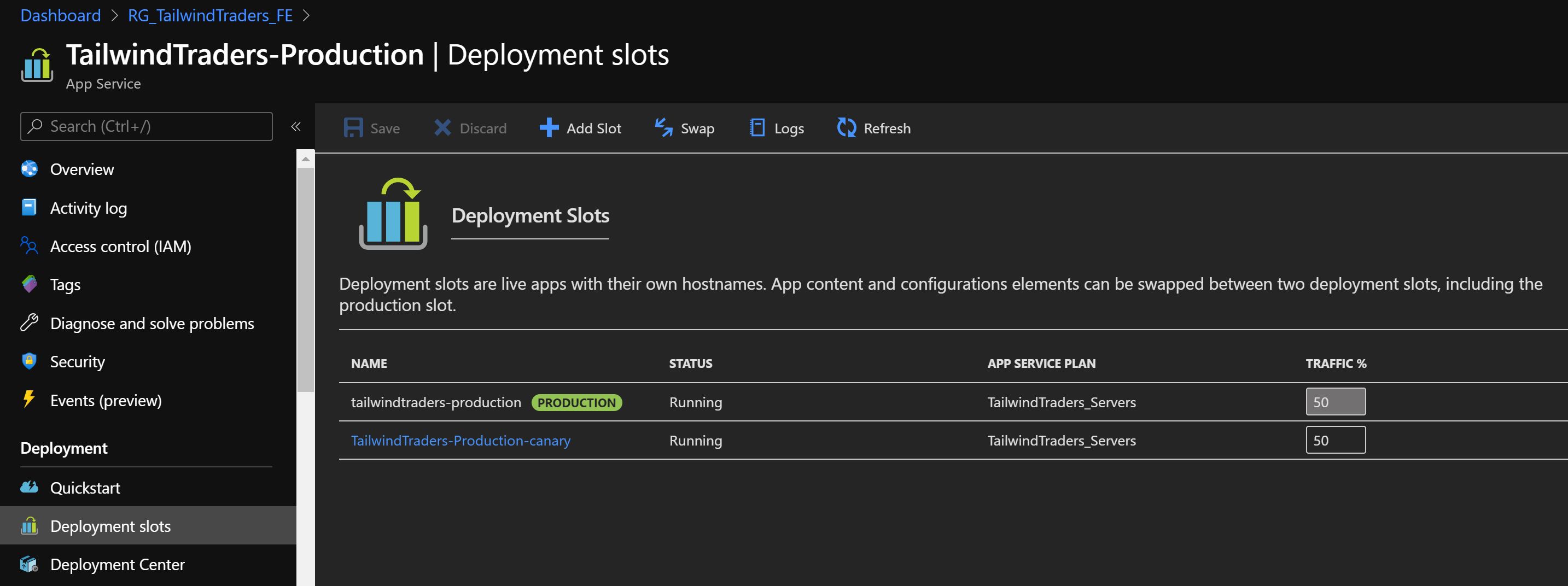Screen dimensions: 1568x586
Task: Click the magnifier icon in search box
Action: point(36,126)
